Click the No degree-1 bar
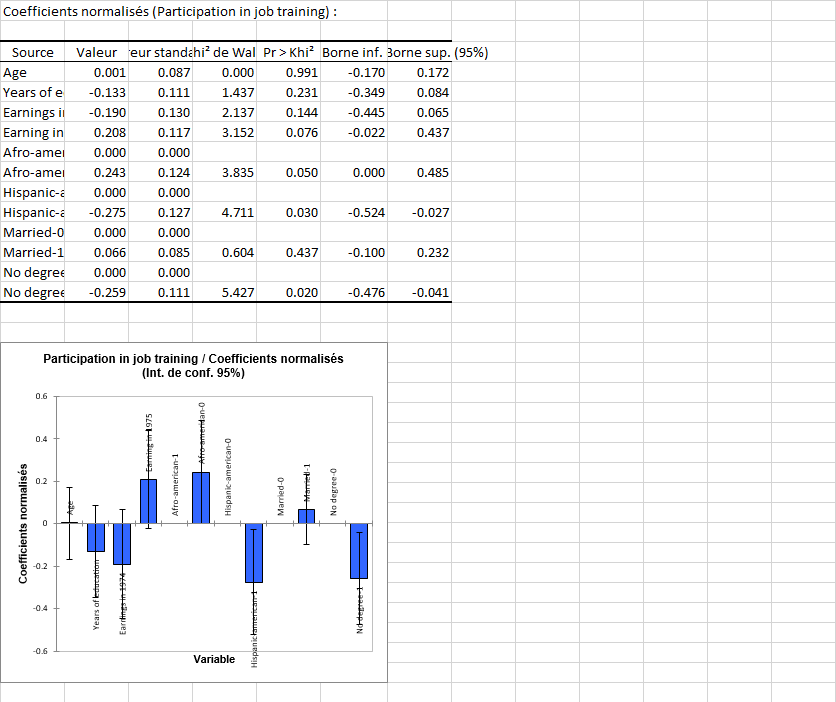Screen dimensions: 836x702 [358, 552]
